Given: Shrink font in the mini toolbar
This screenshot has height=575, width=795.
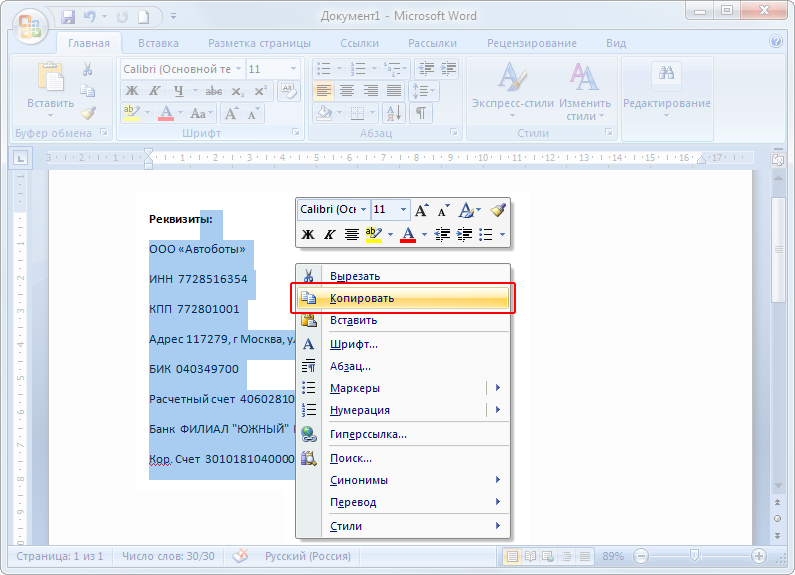Looking at the screenshot, I should coord(443,210).
